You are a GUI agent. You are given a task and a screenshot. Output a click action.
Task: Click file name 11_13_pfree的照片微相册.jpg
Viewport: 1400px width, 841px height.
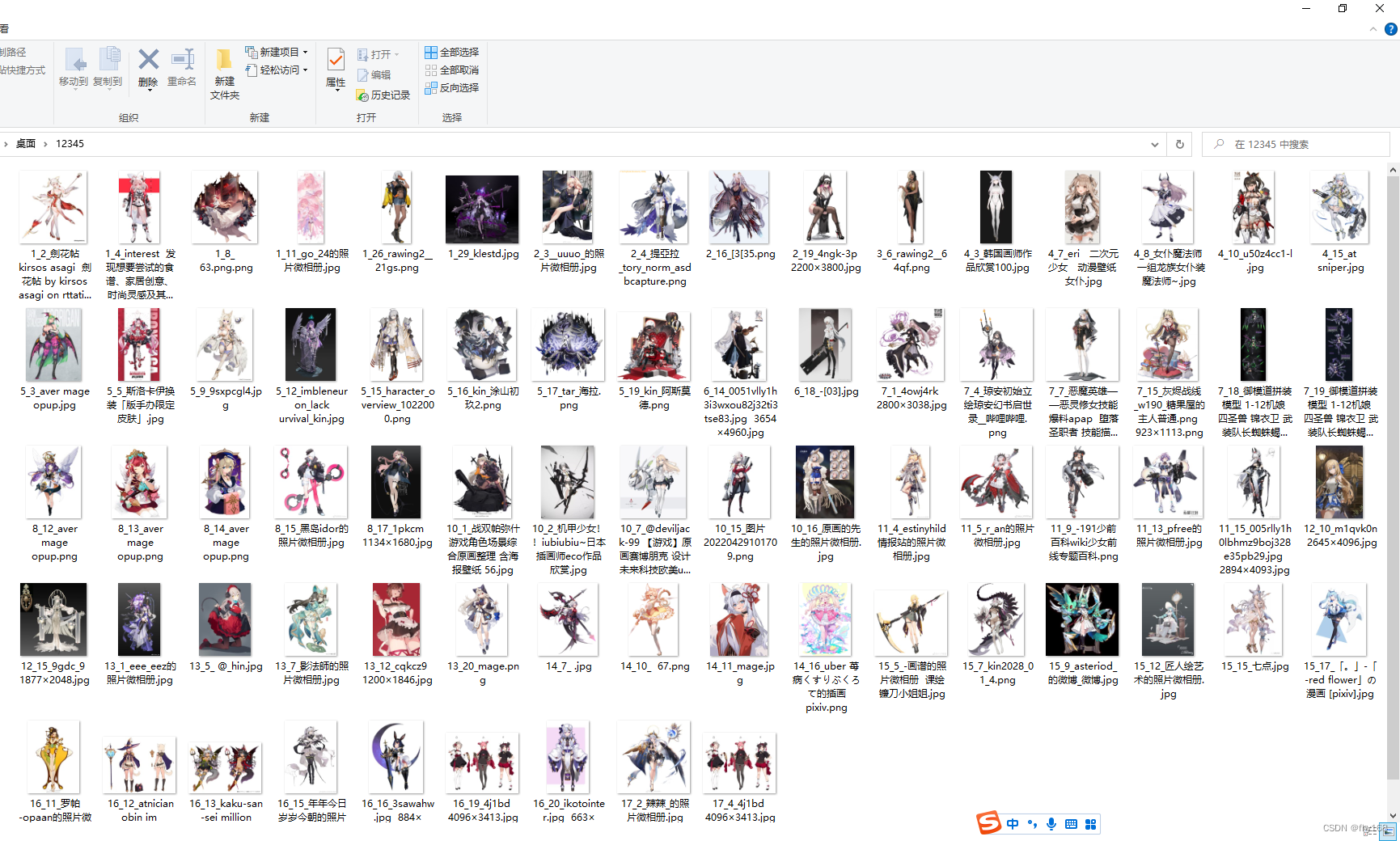click(x=1169, y=536)
